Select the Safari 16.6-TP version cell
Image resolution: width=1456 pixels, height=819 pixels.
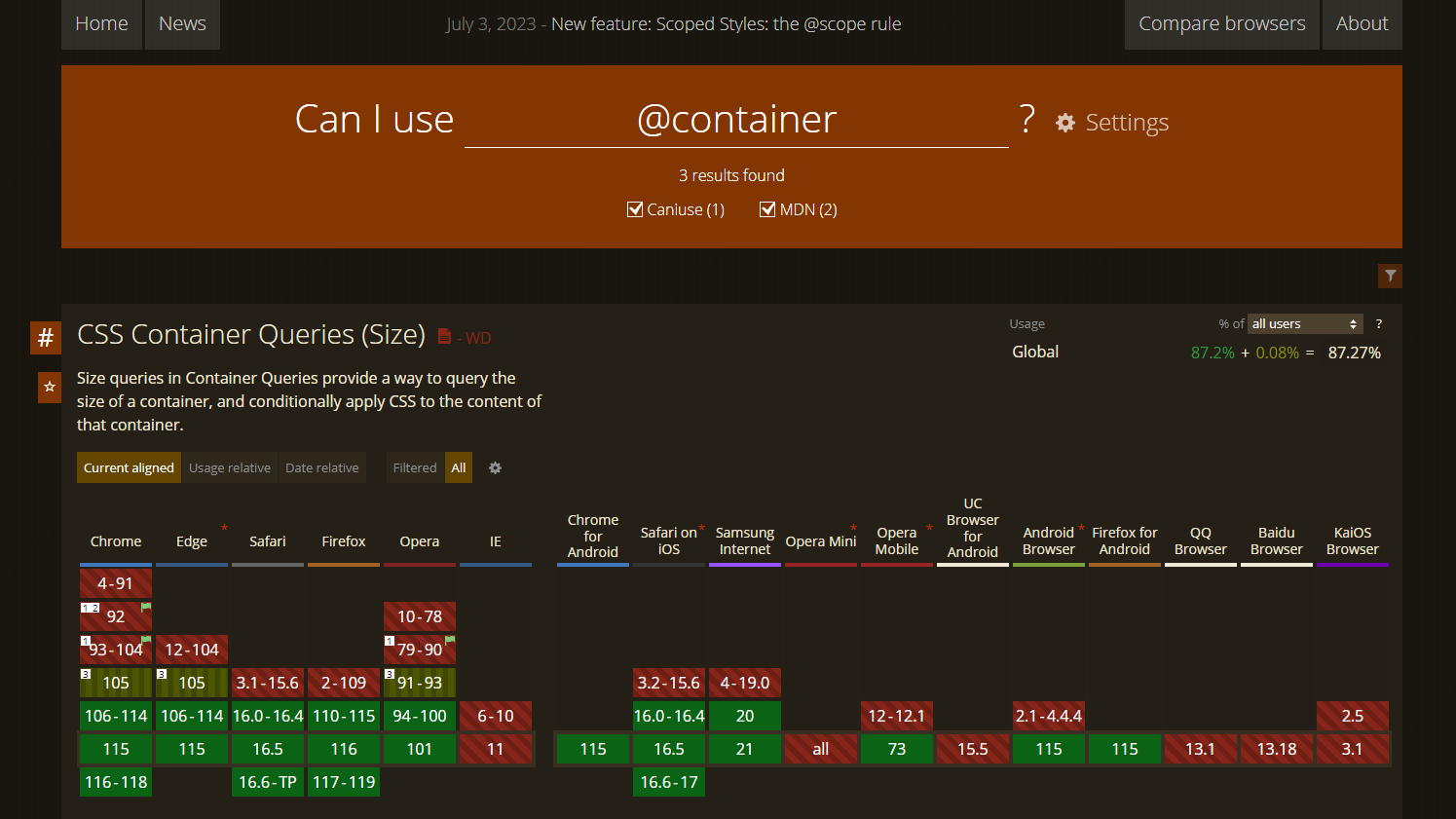268,782
